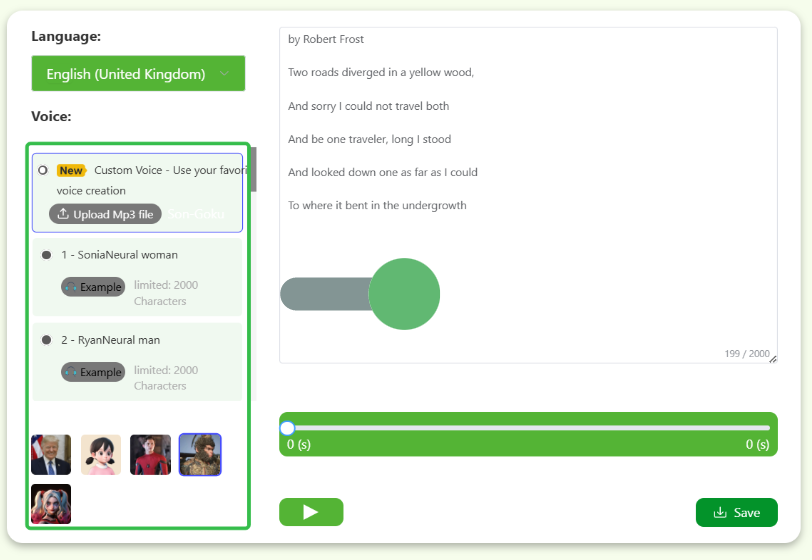Choose the monkey warrior voice thumbnail
The image size is (812, 560).
pos(200,454)
